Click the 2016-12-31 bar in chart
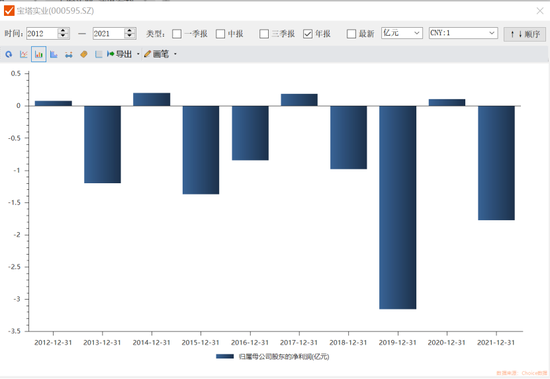The width and height of the screenshot is (550, 379). pyautogui.click(x=250, y=133)
